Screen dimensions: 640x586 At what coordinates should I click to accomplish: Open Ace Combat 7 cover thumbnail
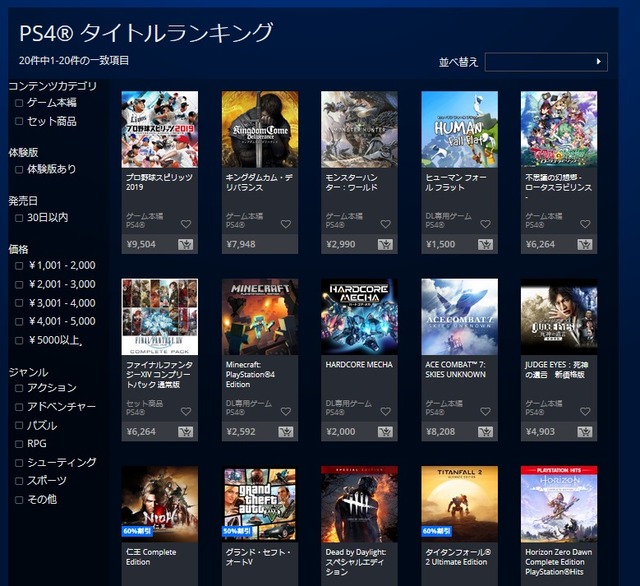coord(459,317)
